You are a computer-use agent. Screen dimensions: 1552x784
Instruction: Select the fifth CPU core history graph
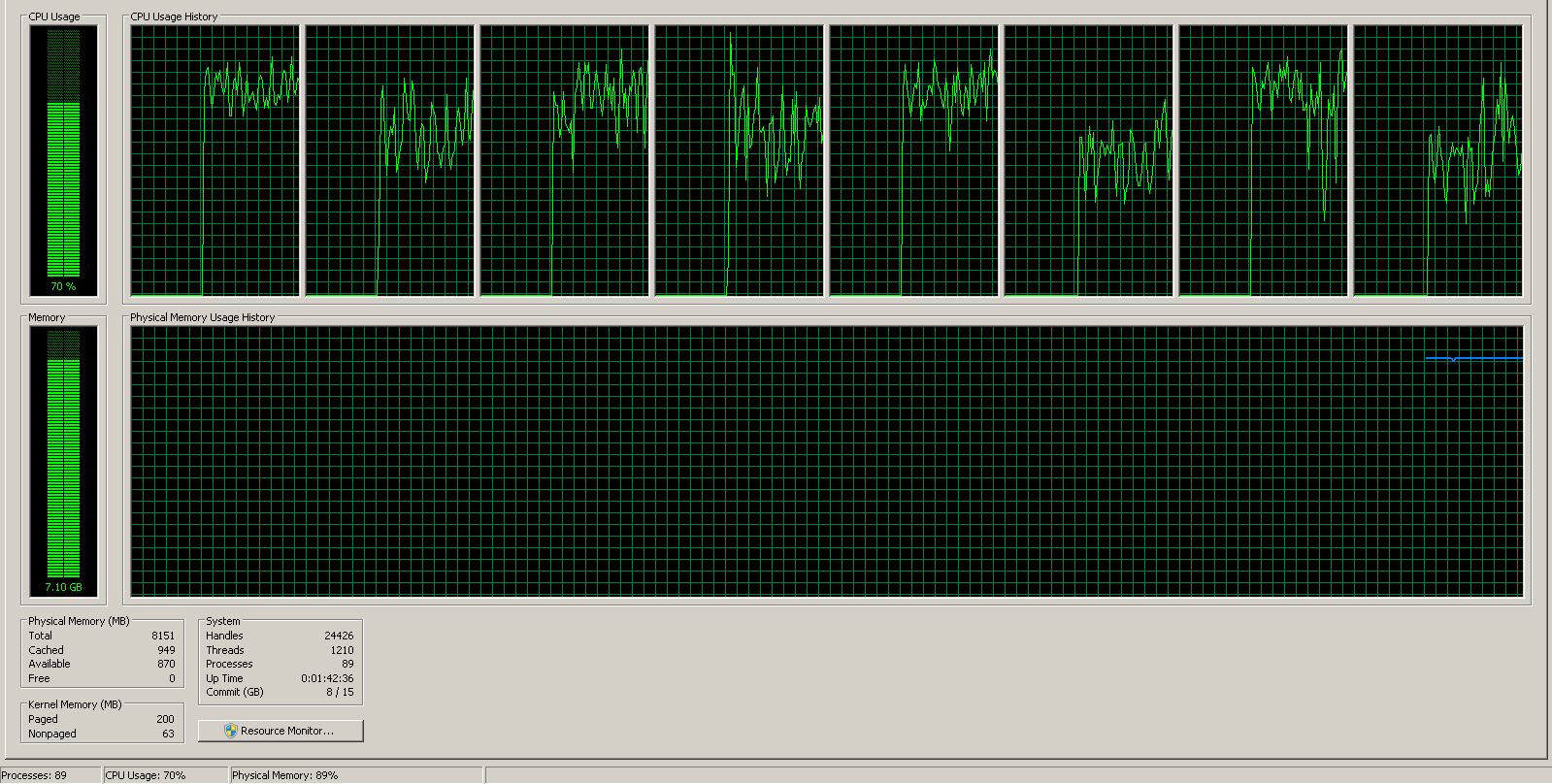click(x=913, y=160)
